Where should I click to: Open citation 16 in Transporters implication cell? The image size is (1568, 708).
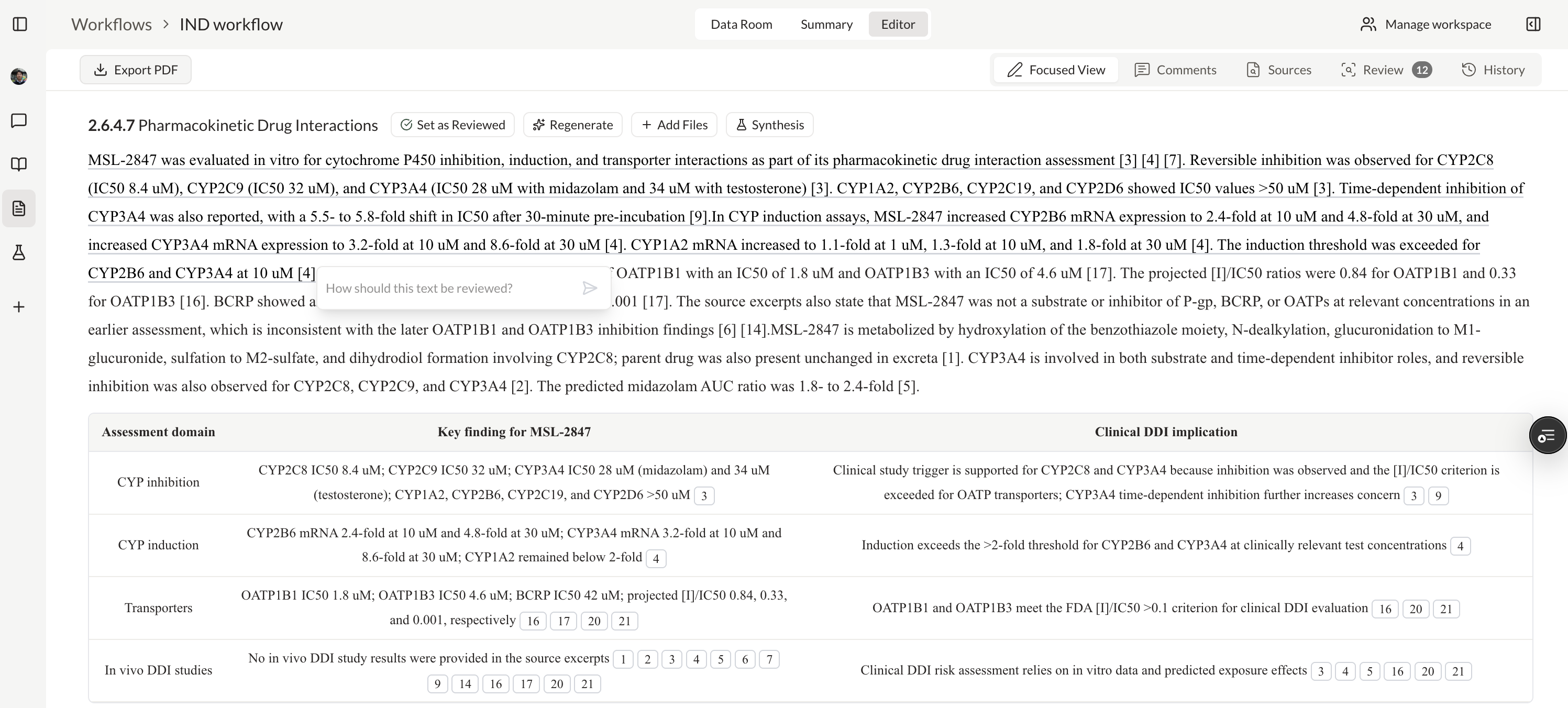point(1385,609)
